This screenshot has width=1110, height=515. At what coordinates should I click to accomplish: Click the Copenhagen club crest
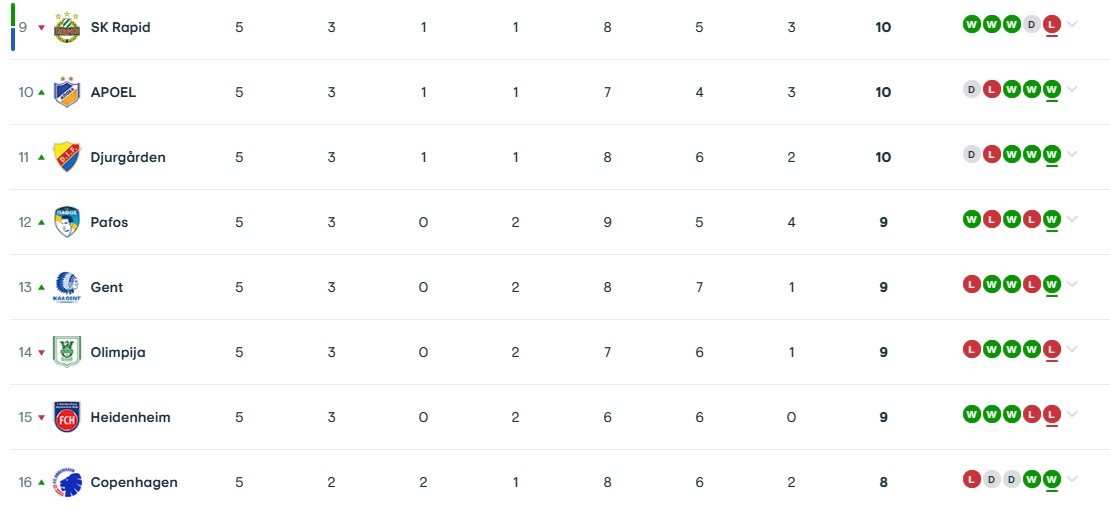tap(67, 482)
